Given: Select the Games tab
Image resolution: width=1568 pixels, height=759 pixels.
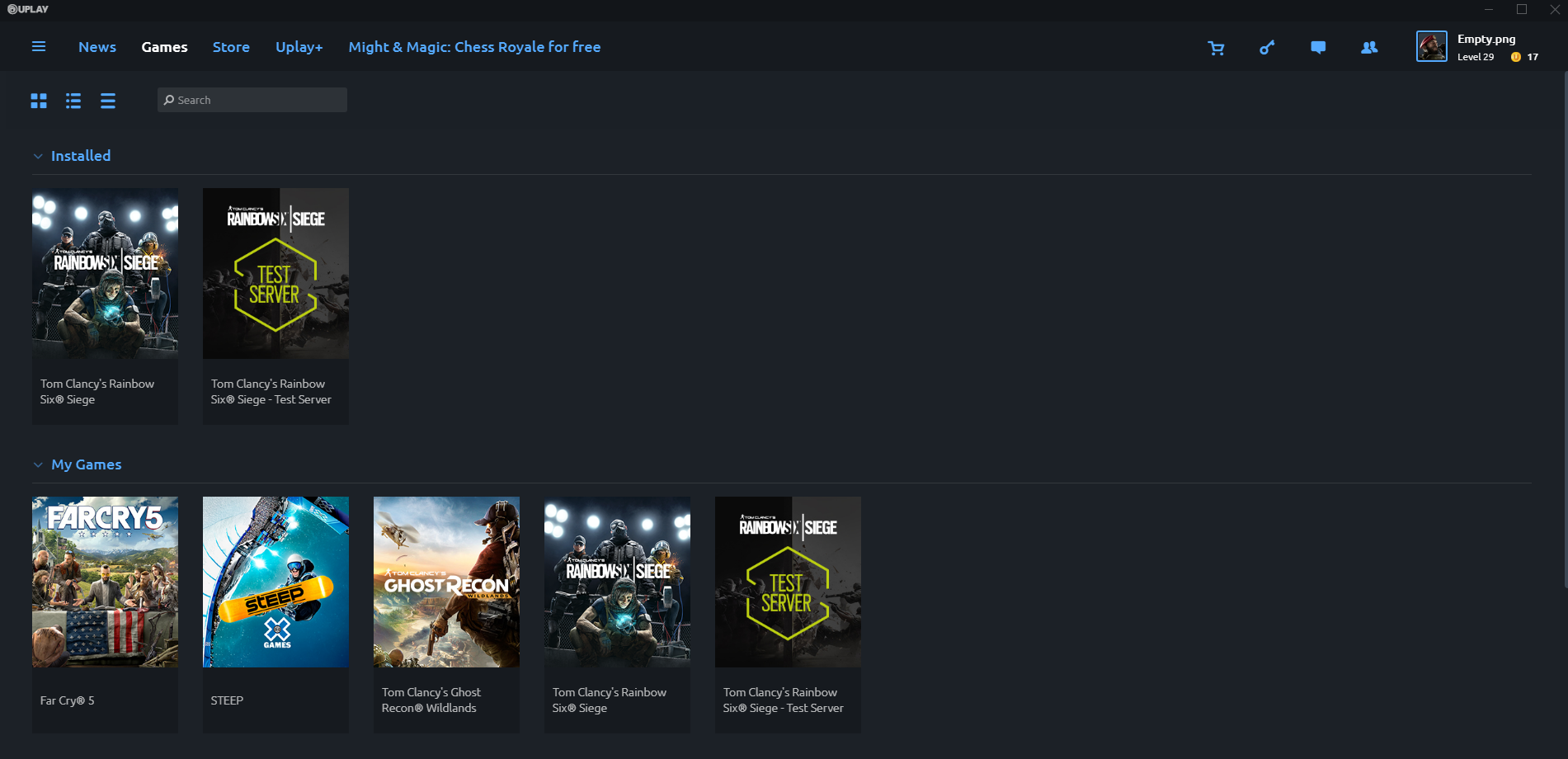Looking at the screenshot, I should click(x=164, y=47).
